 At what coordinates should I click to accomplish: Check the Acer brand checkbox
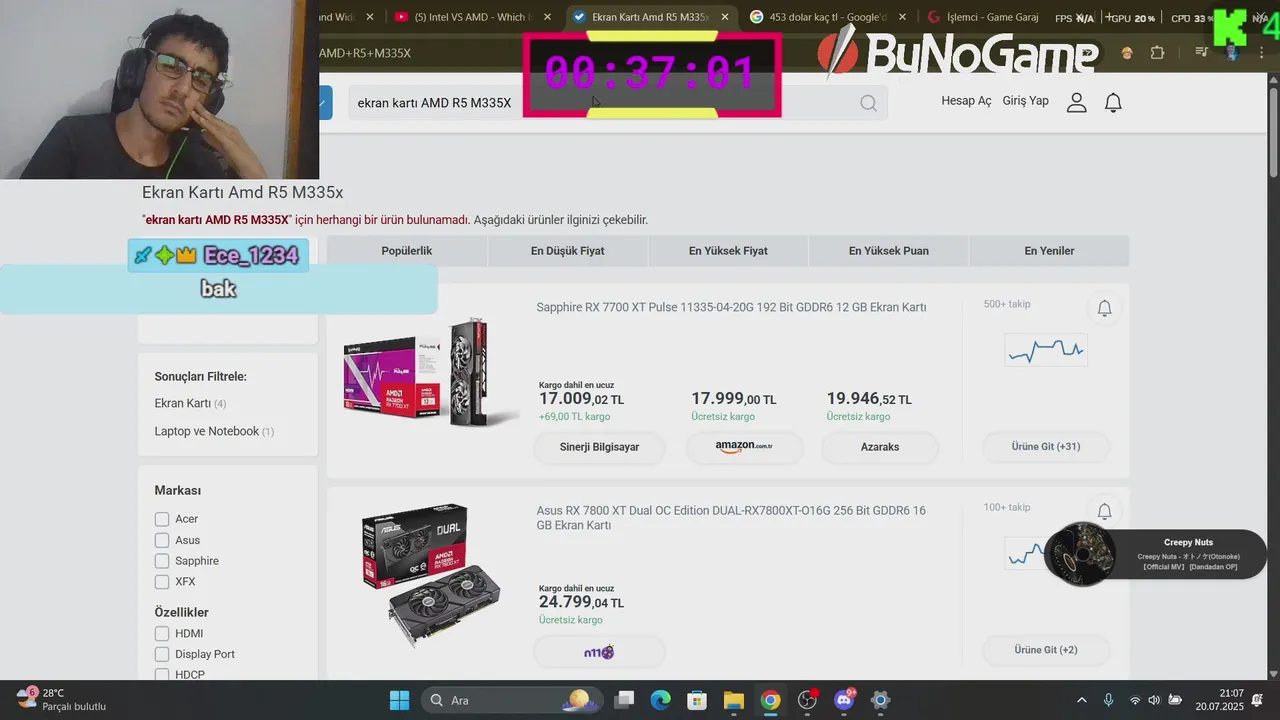[x=162, y=519]
